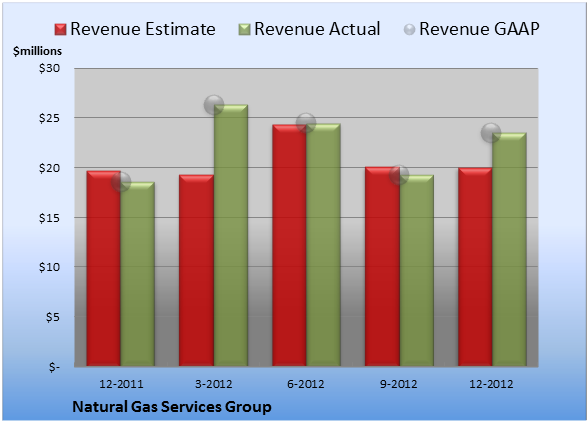Click the 'Natural Gas Services Group' title
Screen dimensions: 588x422
click(x=172, y=407)
